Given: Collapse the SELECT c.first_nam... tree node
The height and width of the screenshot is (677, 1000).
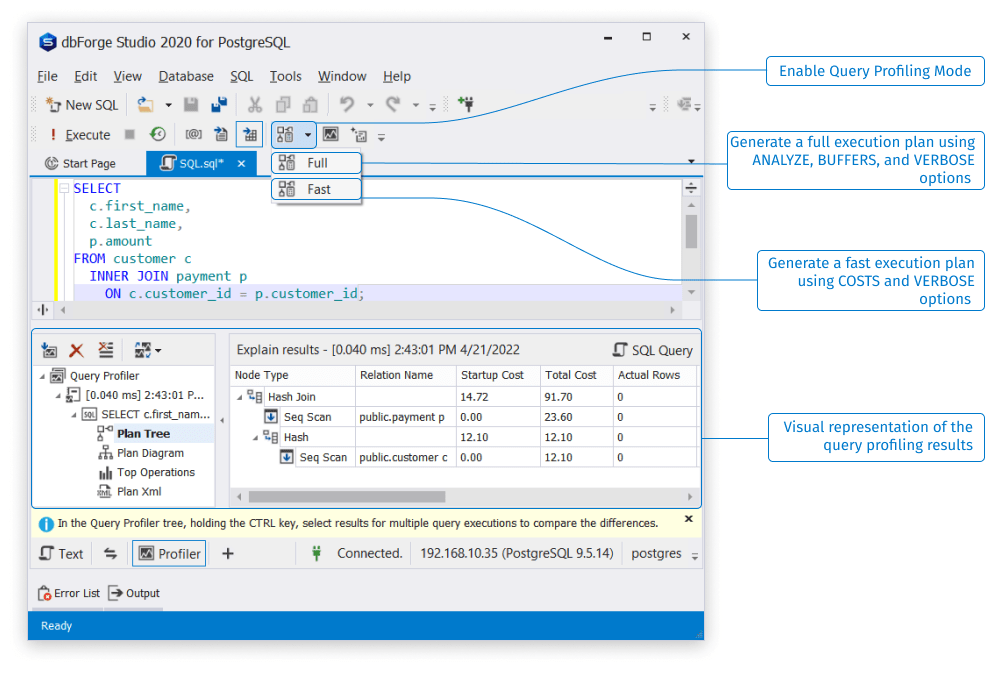Looking at the screenshot, I should point(74,414).
